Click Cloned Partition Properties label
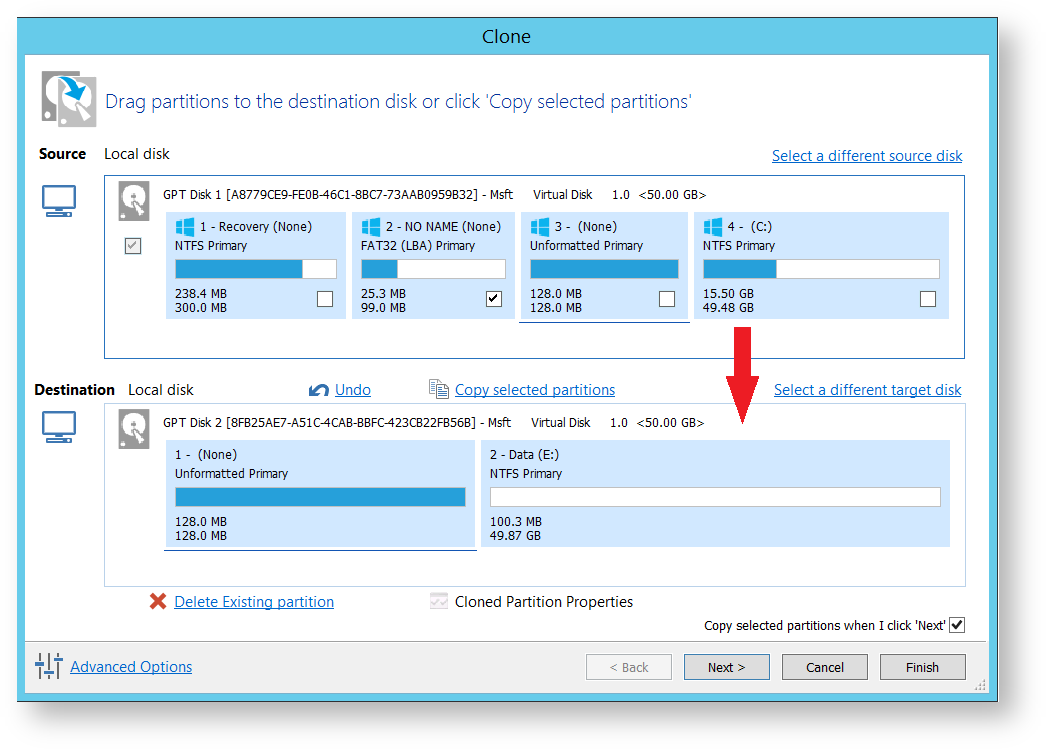Screen dimensions: 1047x750 click(x=544, y=602)
